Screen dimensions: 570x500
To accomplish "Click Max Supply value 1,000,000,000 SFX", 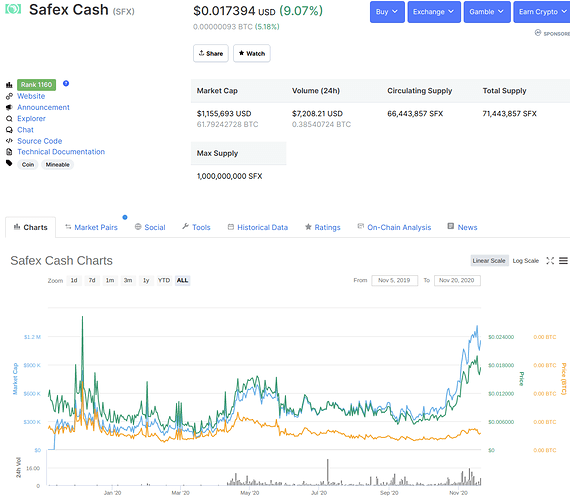I will pyautogui.click(x=229, y=176).
